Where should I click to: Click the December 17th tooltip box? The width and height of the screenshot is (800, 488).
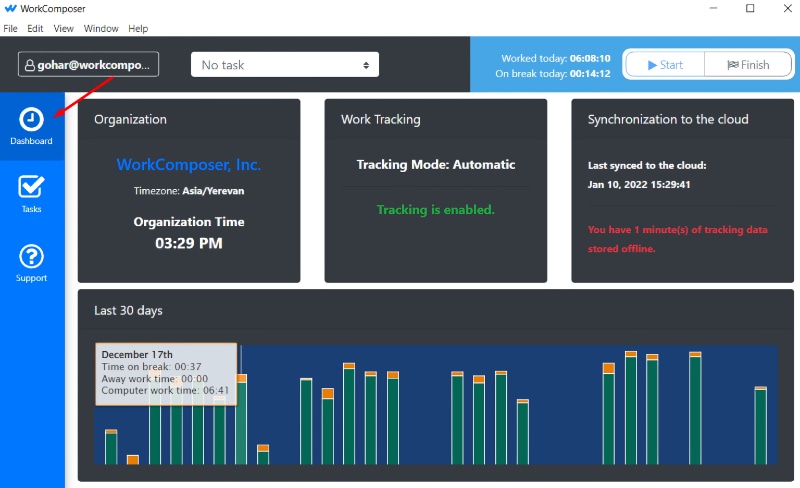(x=166, y=374)
